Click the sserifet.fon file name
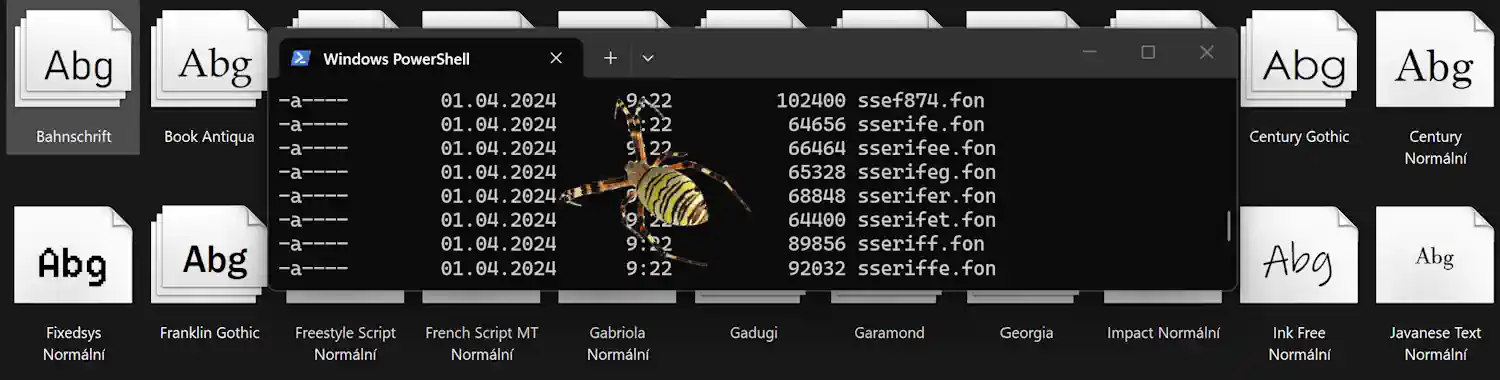Image resolution: width=1500 pixels, height=380 pixels. tap(927, 220)
